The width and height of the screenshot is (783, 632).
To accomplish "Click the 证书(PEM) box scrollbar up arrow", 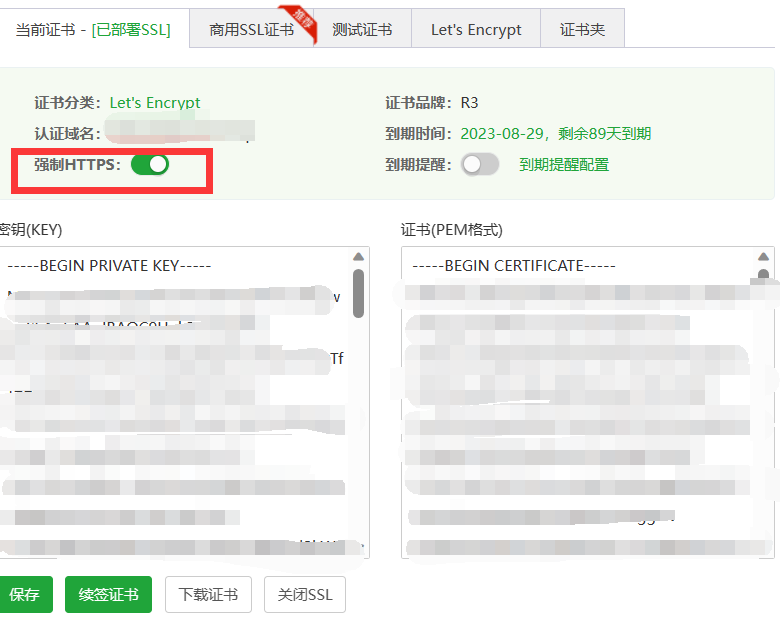I will 765,257.
